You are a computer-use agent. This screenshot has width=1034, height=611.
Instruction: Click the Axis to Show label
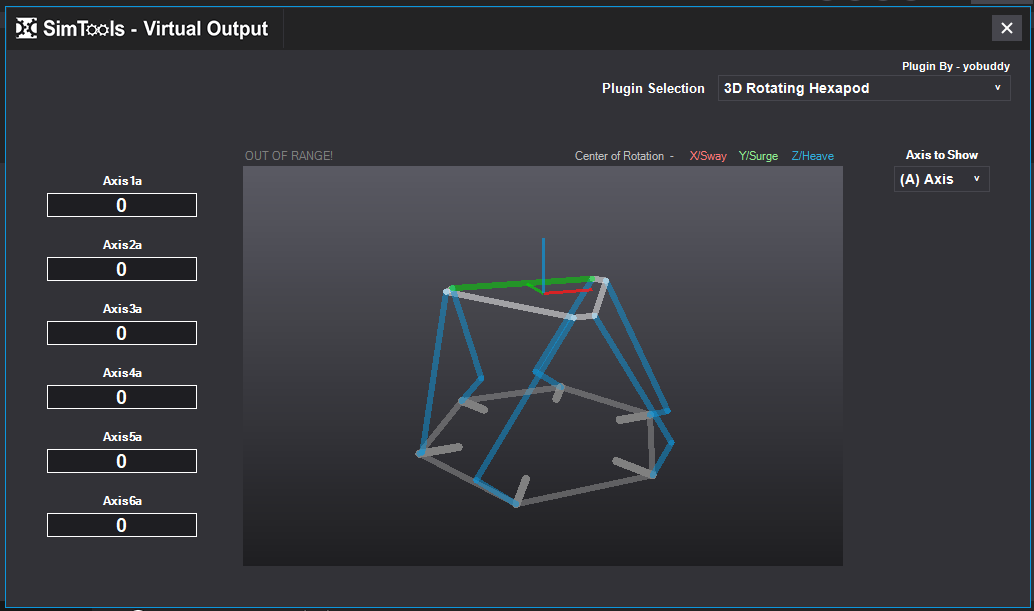point(942,155)
